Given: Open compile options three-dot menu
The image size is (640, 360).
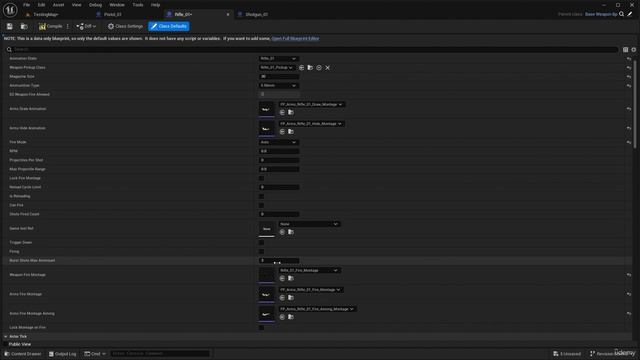Looking at the screenshot, I should tap(68, 26).
